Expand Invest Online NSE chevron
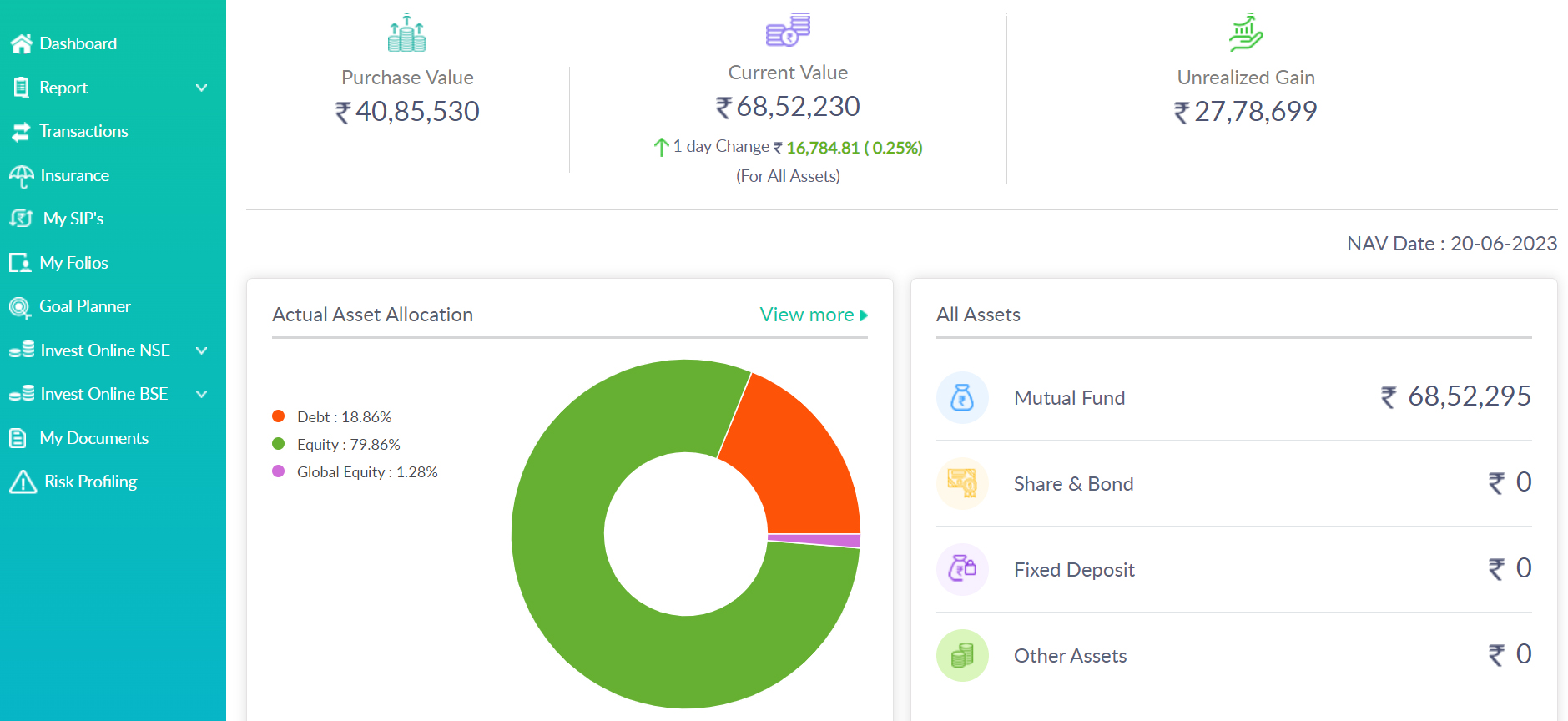Image resolution: width=1568 pixels, height=721 pixels. (201, 350)
